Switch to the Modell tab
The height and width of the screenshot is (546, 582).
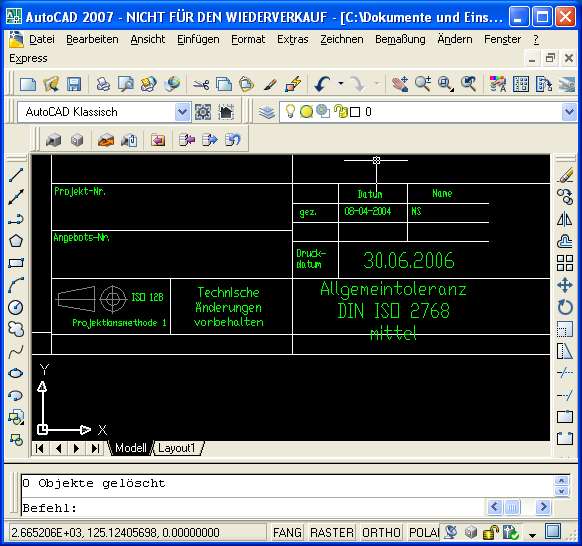point(131,448)
